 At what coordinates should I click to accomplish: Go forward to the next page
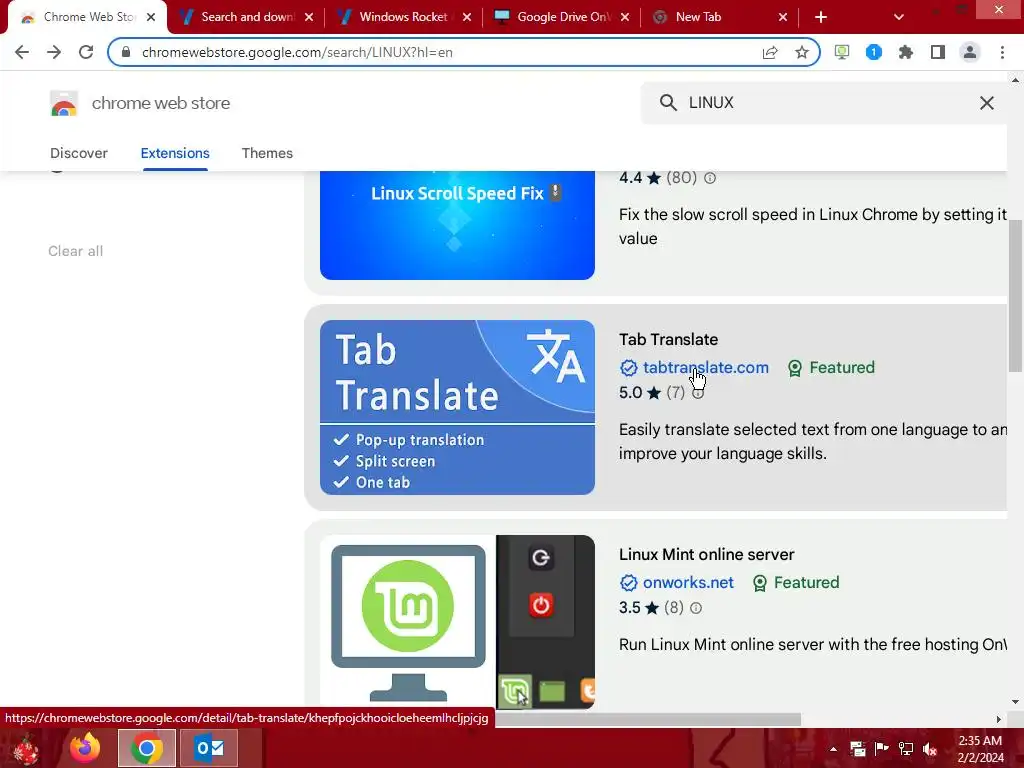pos(54,52)
